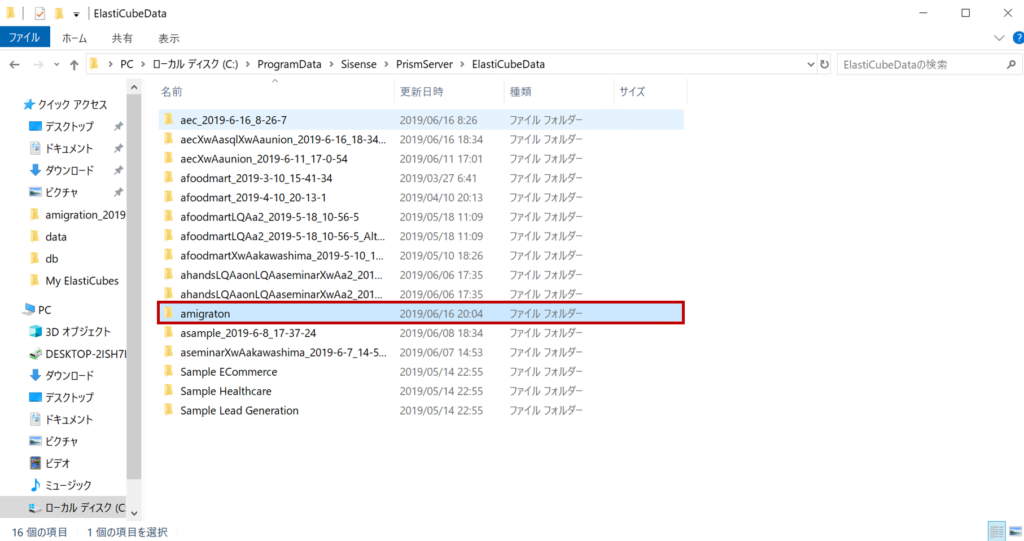The image size is (1024, 541).
Task: Click the navigation pane vertical scrollbar
Action: coord(133,300)
